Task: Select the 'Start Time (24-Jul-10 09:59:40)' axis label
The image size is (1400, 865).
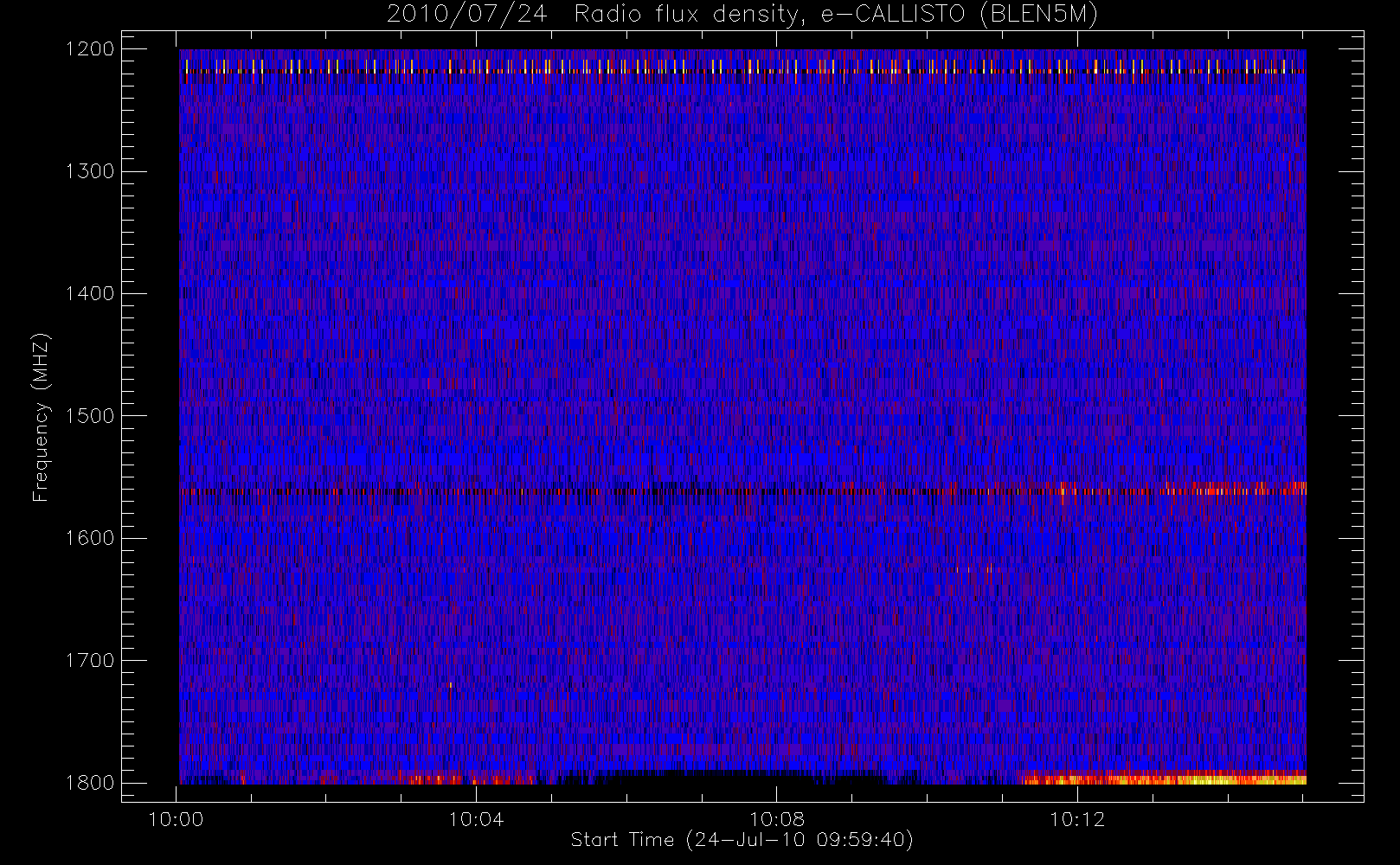Action: (742, 840)
